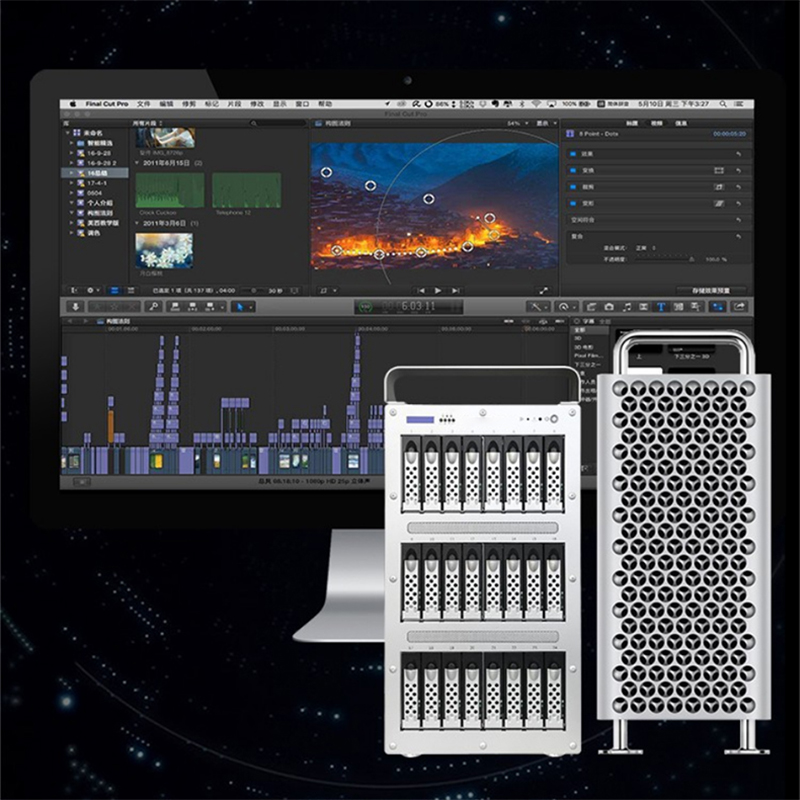The width and height of the screenshot is (800, 800).
Task: Open the Titles browser T icon
Action: click(662, 306)
